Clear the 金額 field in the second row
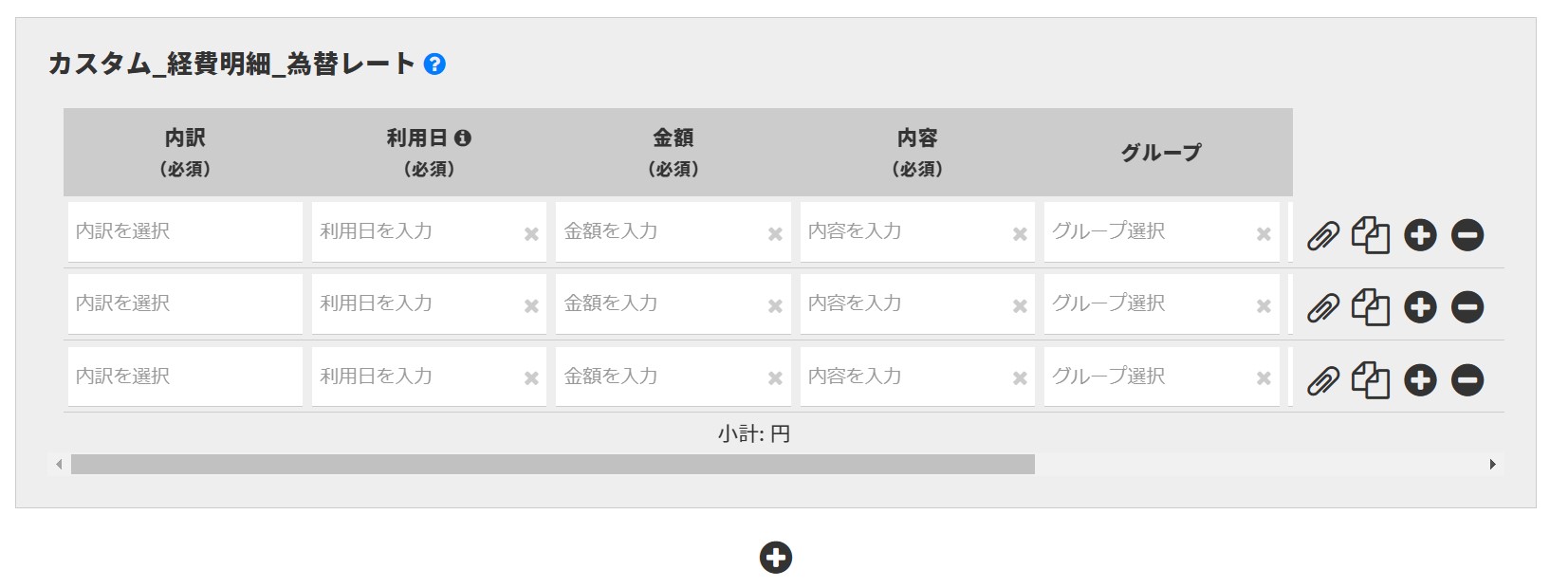Viewport: 1568px width, 588px height. tap(775, 306)
